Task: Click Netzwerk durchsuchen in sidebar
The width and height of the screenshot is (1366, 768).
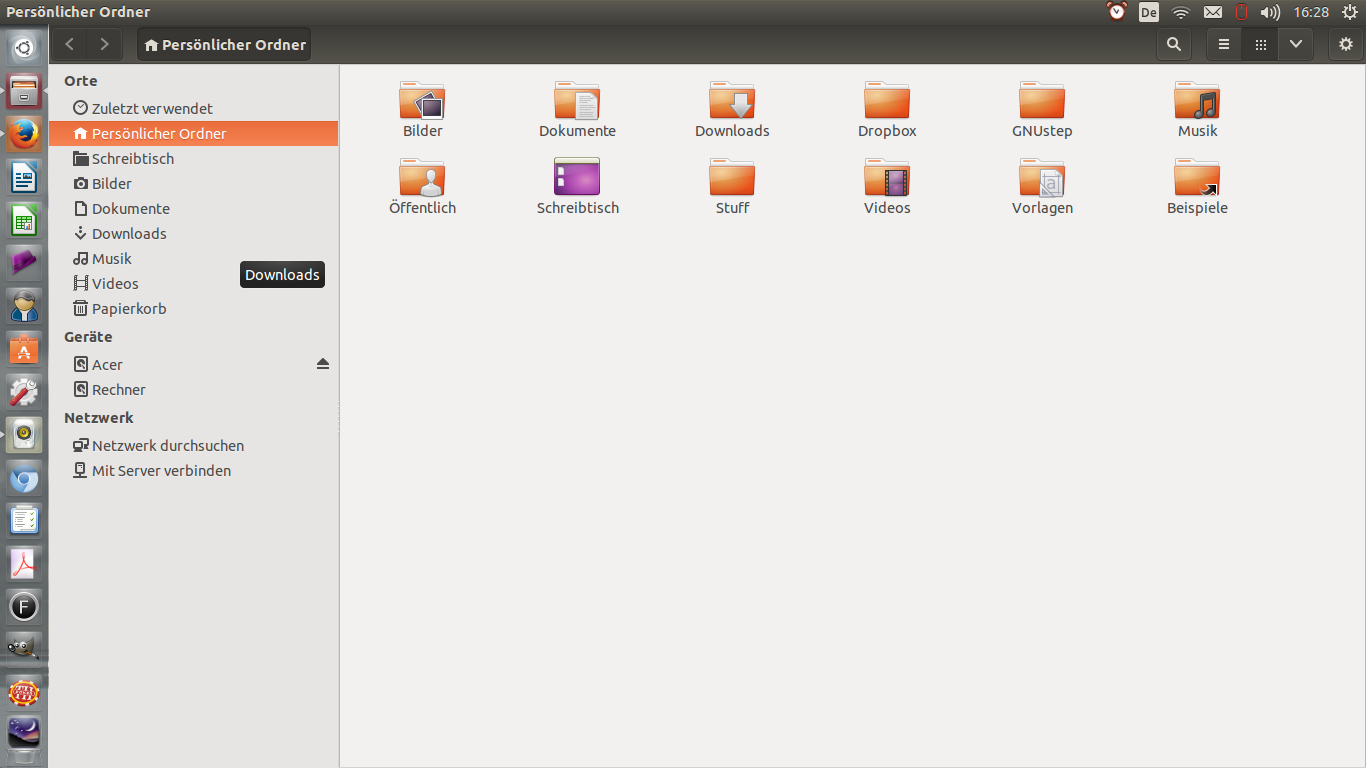Action: coord(167,446)
